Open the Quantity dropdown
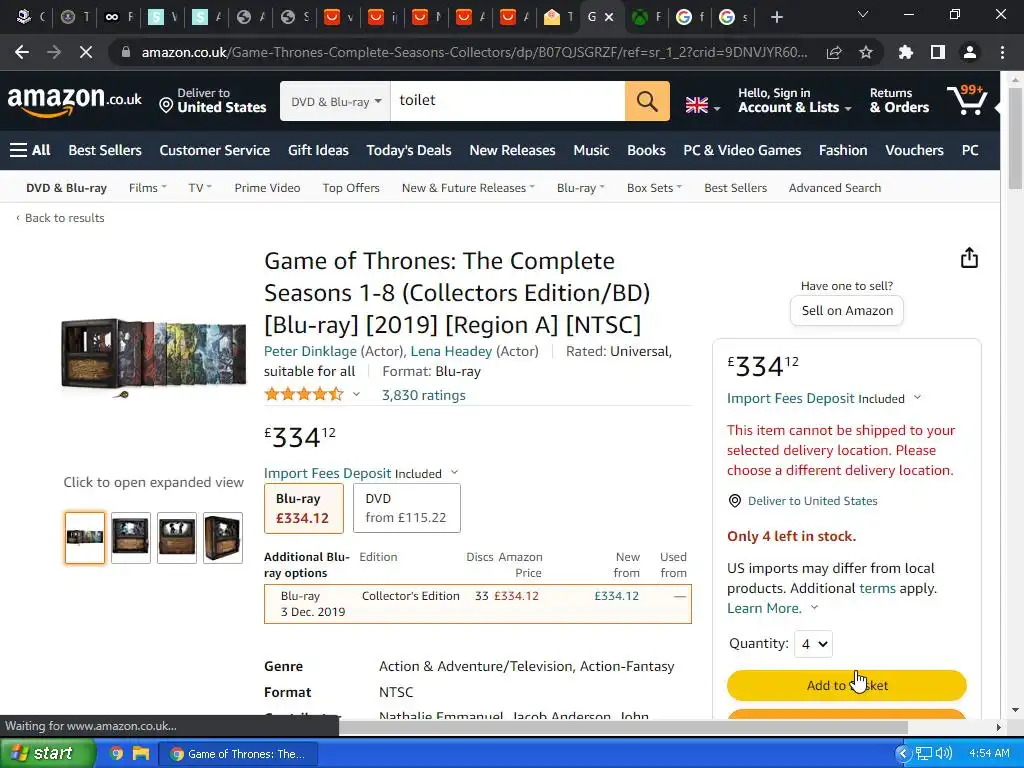Image resolution: width=1024 pixels, height=768 pixels. point(814,644)
